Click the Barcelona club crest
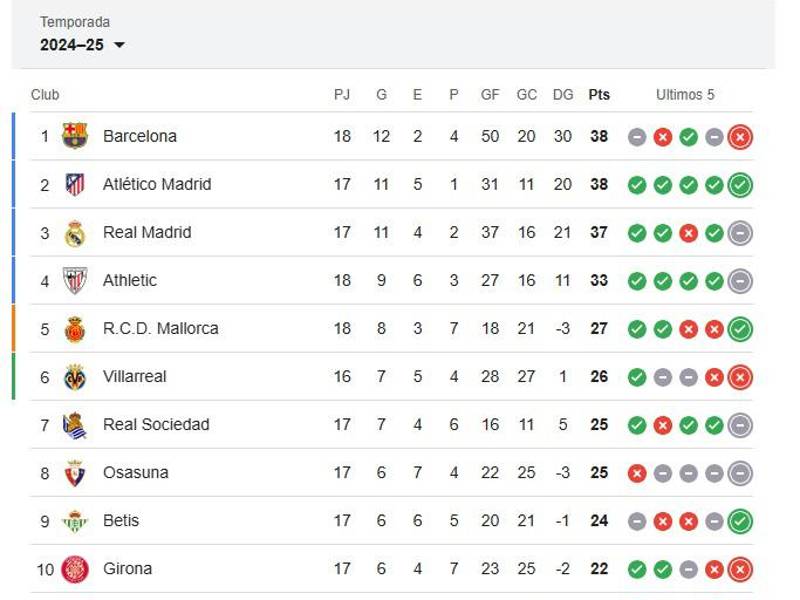The image size is (800, 600). click(x=76, y=136)
